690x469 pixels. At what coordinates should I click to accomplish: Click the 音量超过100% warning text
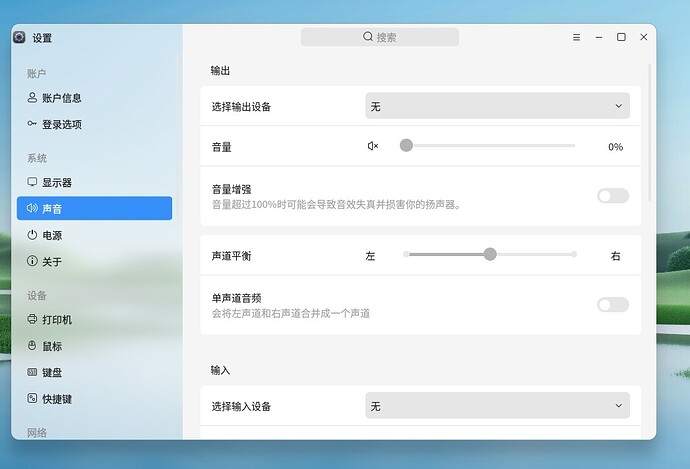337,204
